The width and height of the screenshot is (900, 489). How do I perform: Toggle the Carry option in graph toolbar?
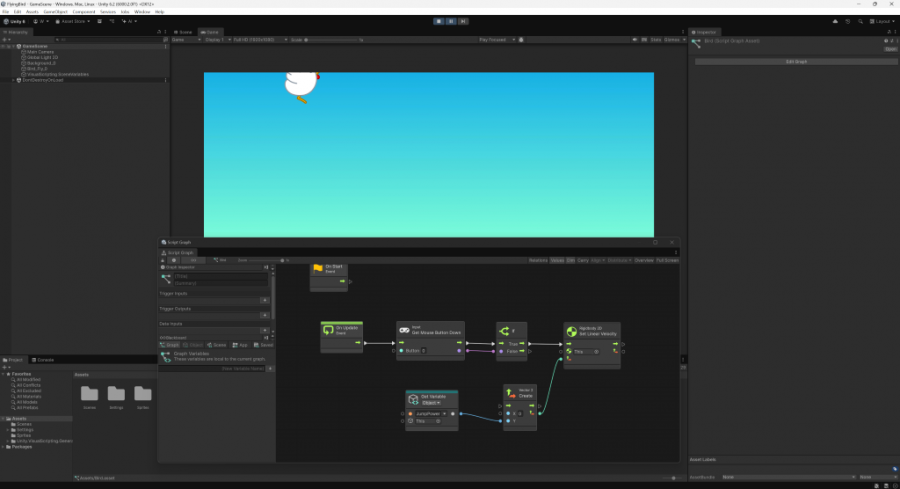[x=583, y=260]
